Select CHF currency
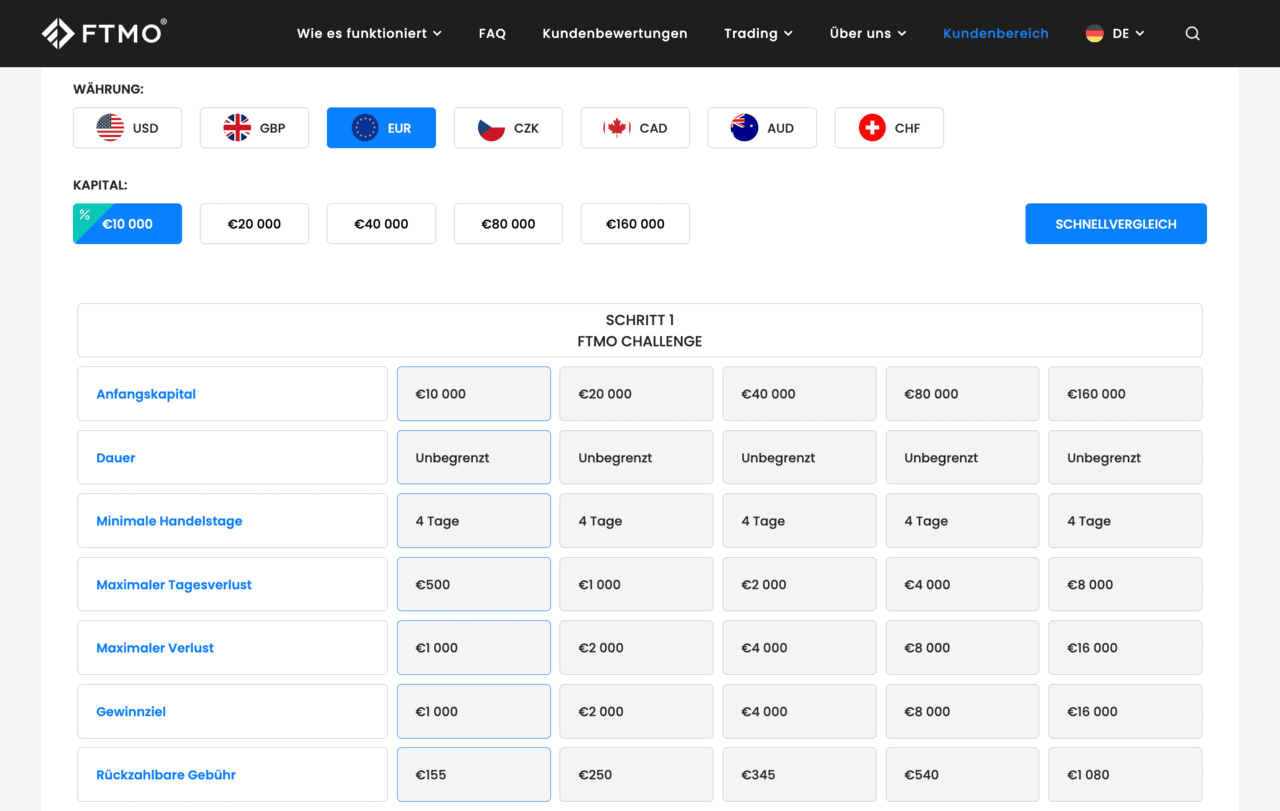This screenshot has width=1280, height=811. click(x=889, y=128)
